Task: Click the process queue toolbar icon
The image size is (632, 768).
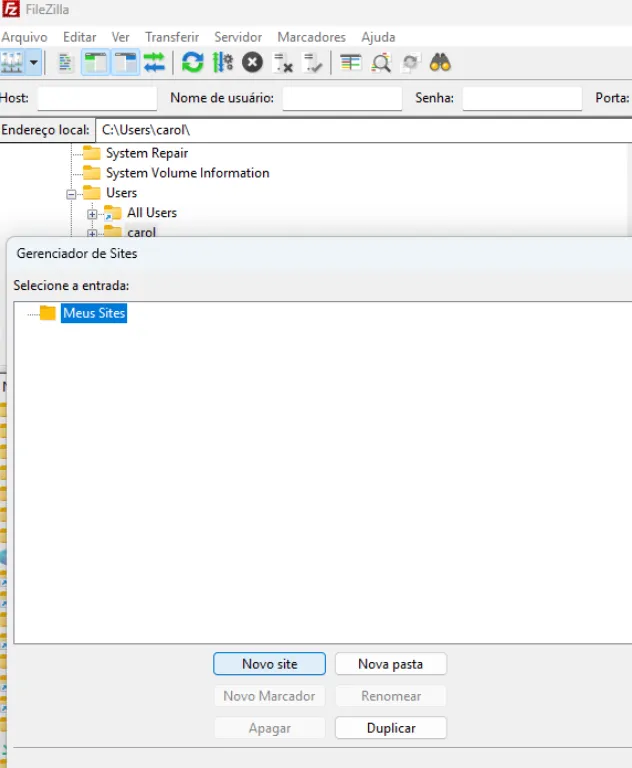Action: click(222, 62)
